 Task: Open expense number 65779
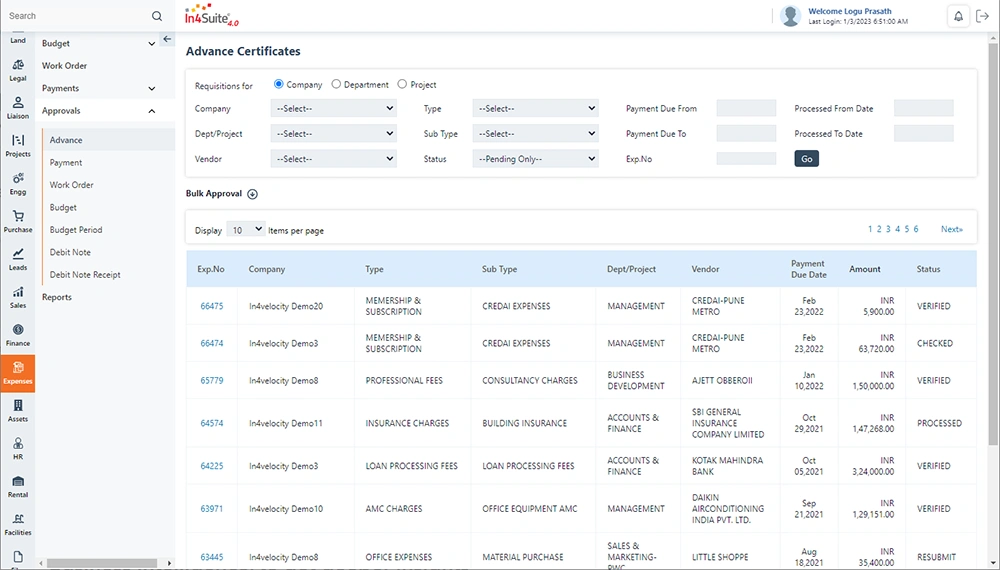[212, 381]
